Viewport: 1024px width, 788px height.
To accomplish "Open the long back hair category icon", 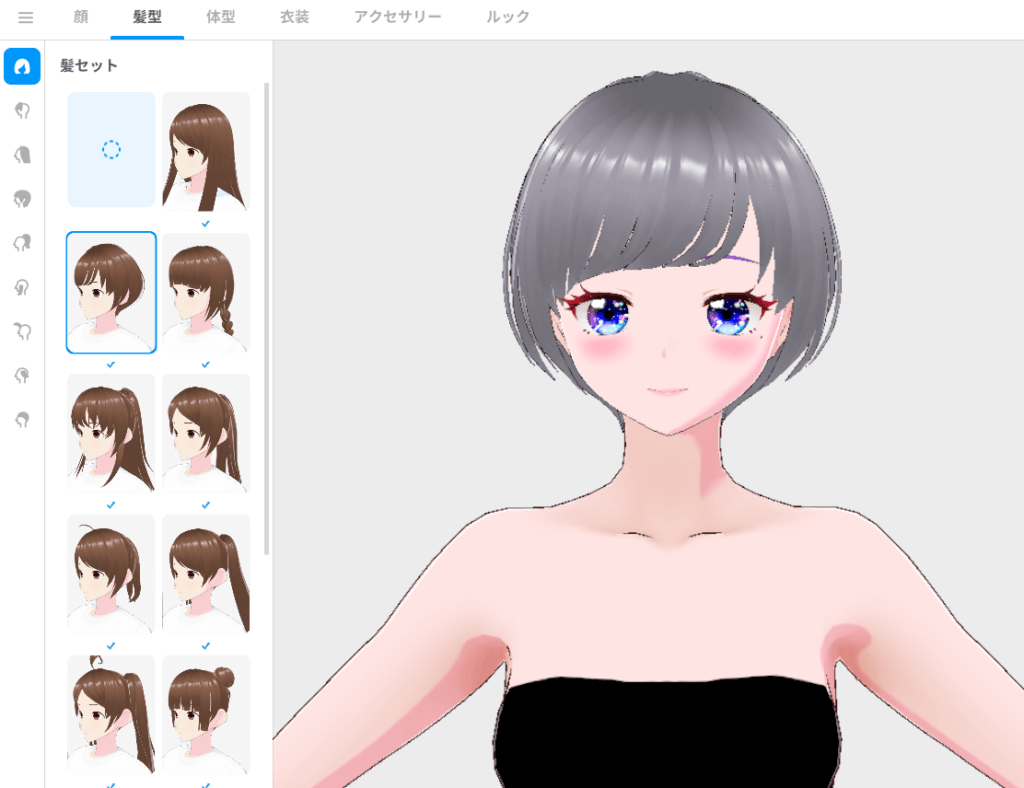I will point(22,155).
